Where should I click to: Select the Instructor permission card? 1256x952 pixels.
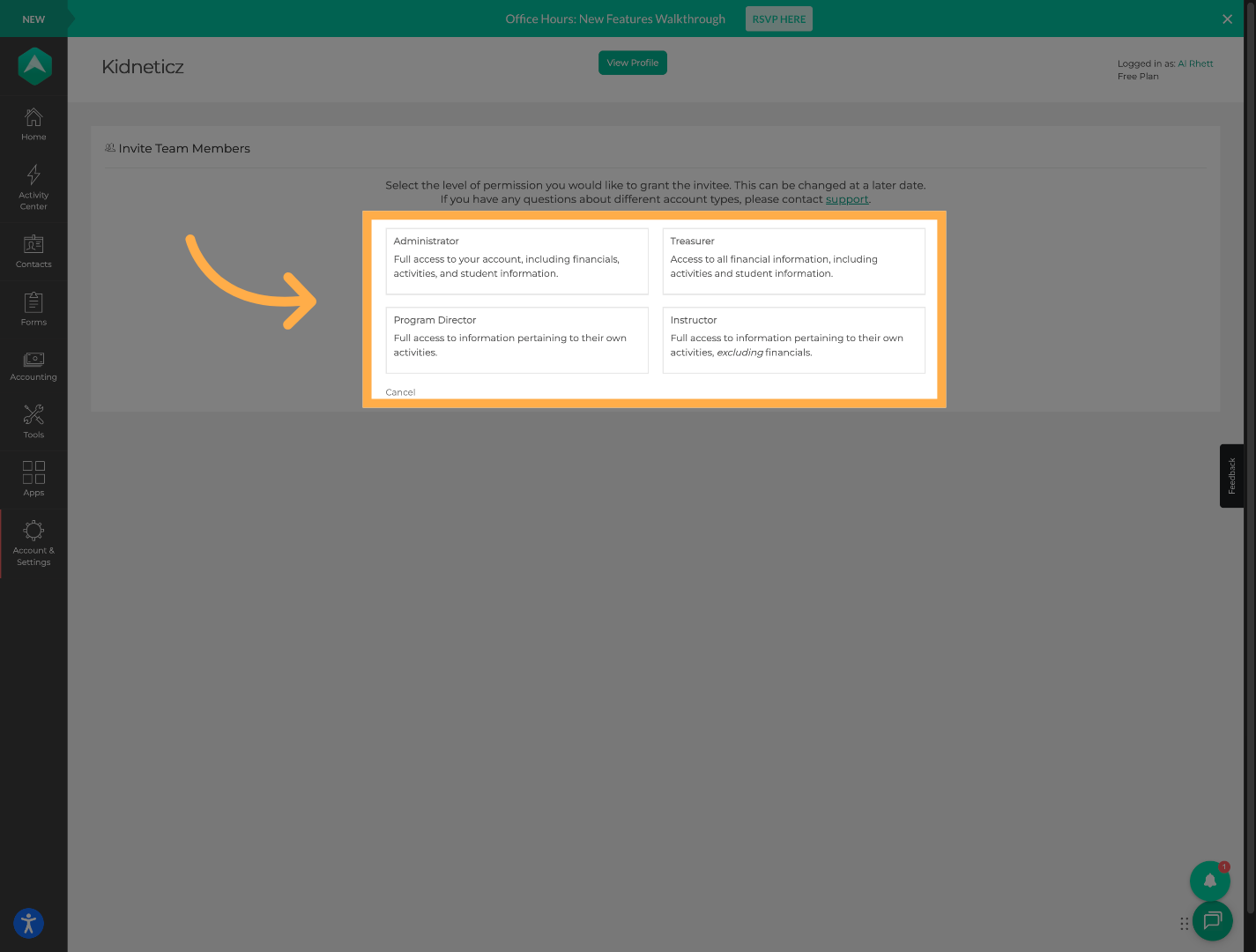pyautogui.click(x=793, y=340)
